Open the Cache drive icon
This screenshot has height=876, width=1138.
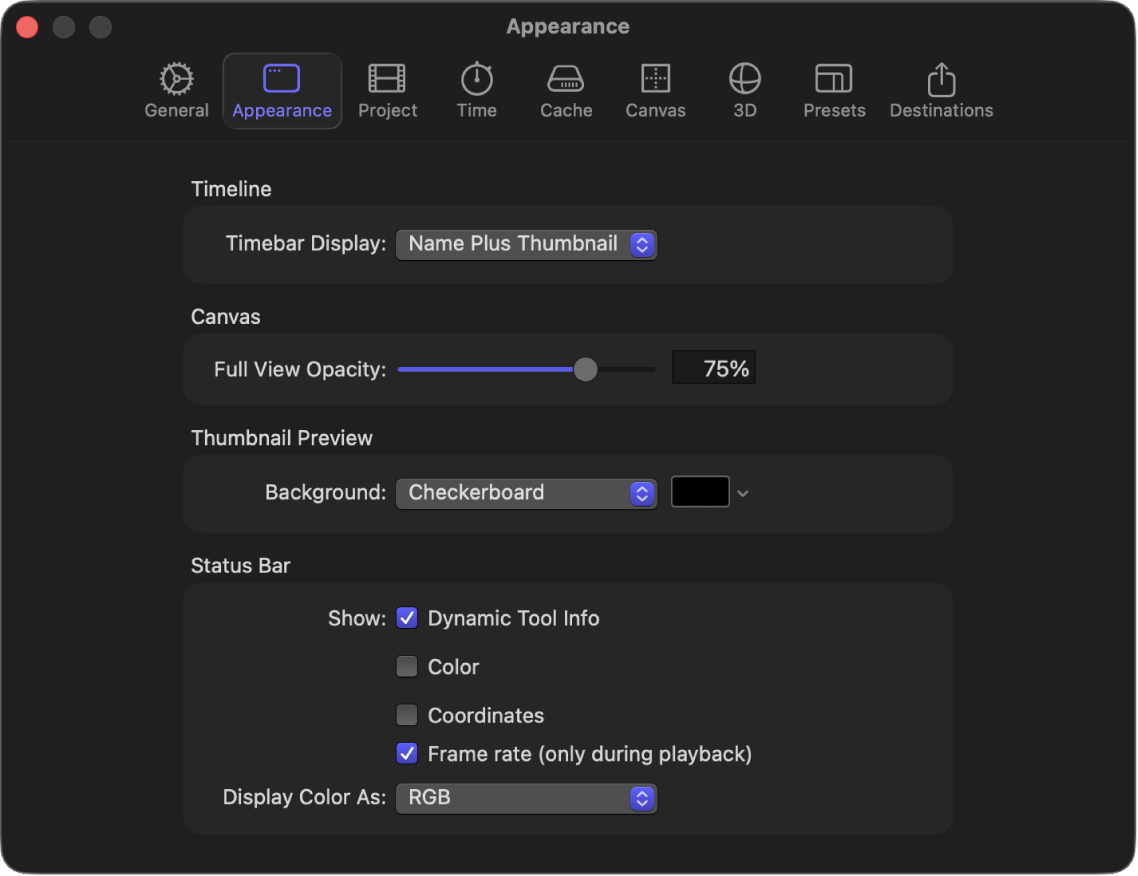click(x=565, y=79)
